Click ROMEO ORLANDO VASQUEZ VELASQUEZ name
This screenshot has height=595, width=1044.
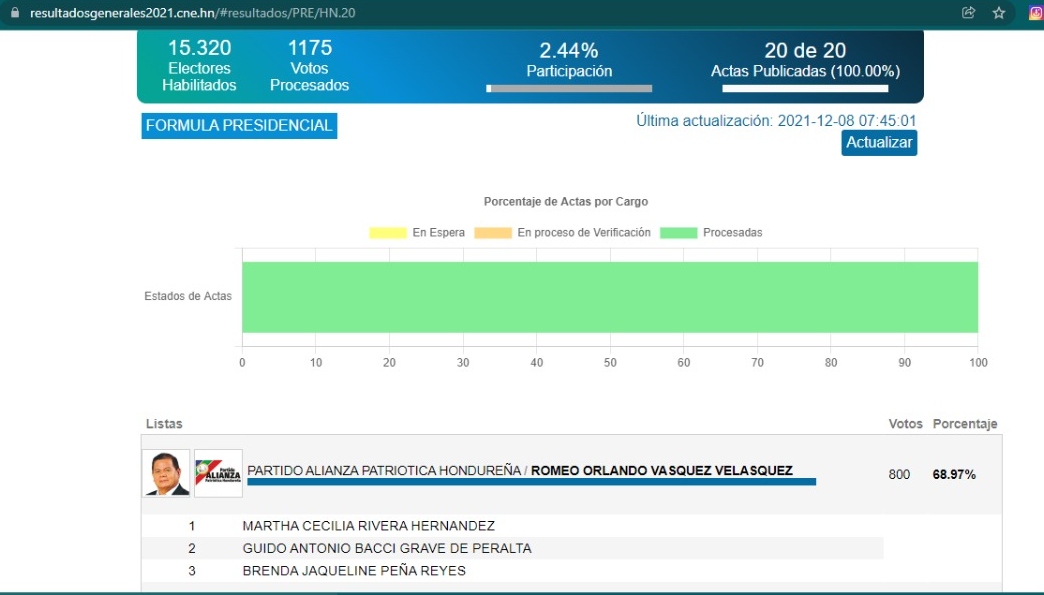click(x=662, y=471)
